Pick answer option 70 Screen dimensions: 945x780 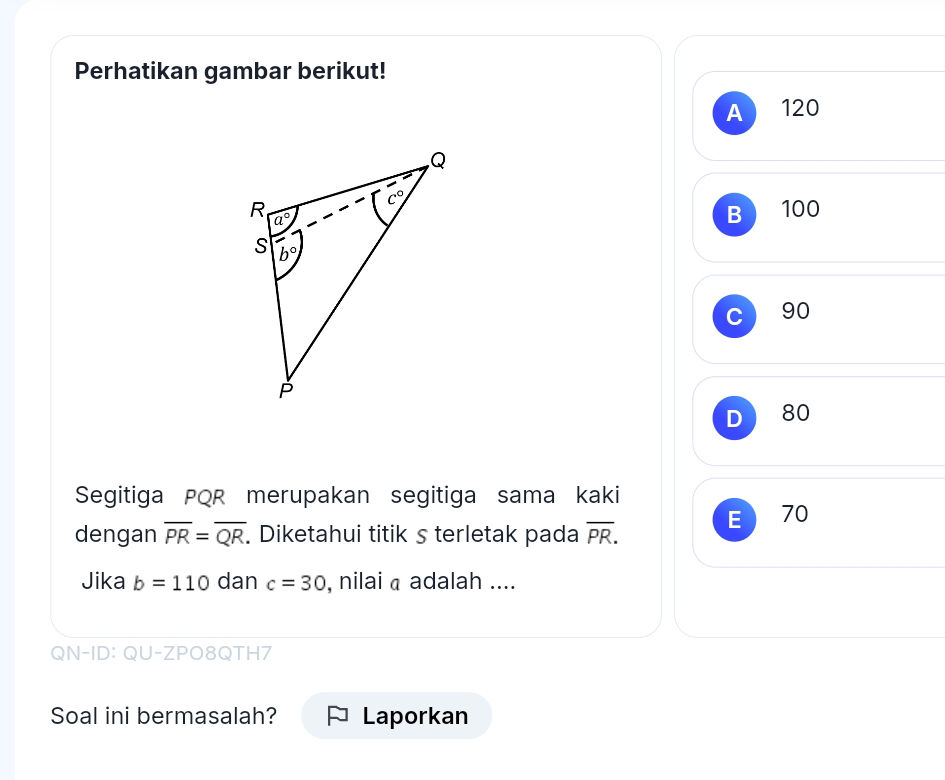(x=796, y=514)
